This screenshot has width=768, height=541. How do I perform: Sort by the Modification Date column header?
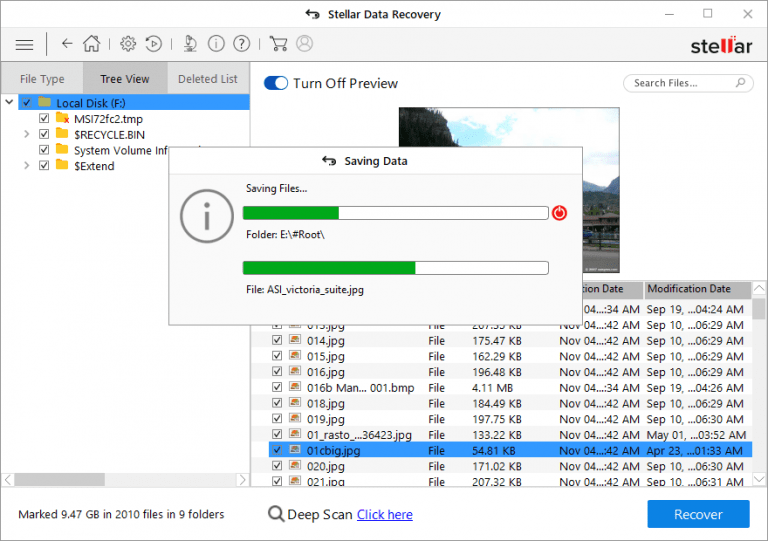click(x=697, y=289)
